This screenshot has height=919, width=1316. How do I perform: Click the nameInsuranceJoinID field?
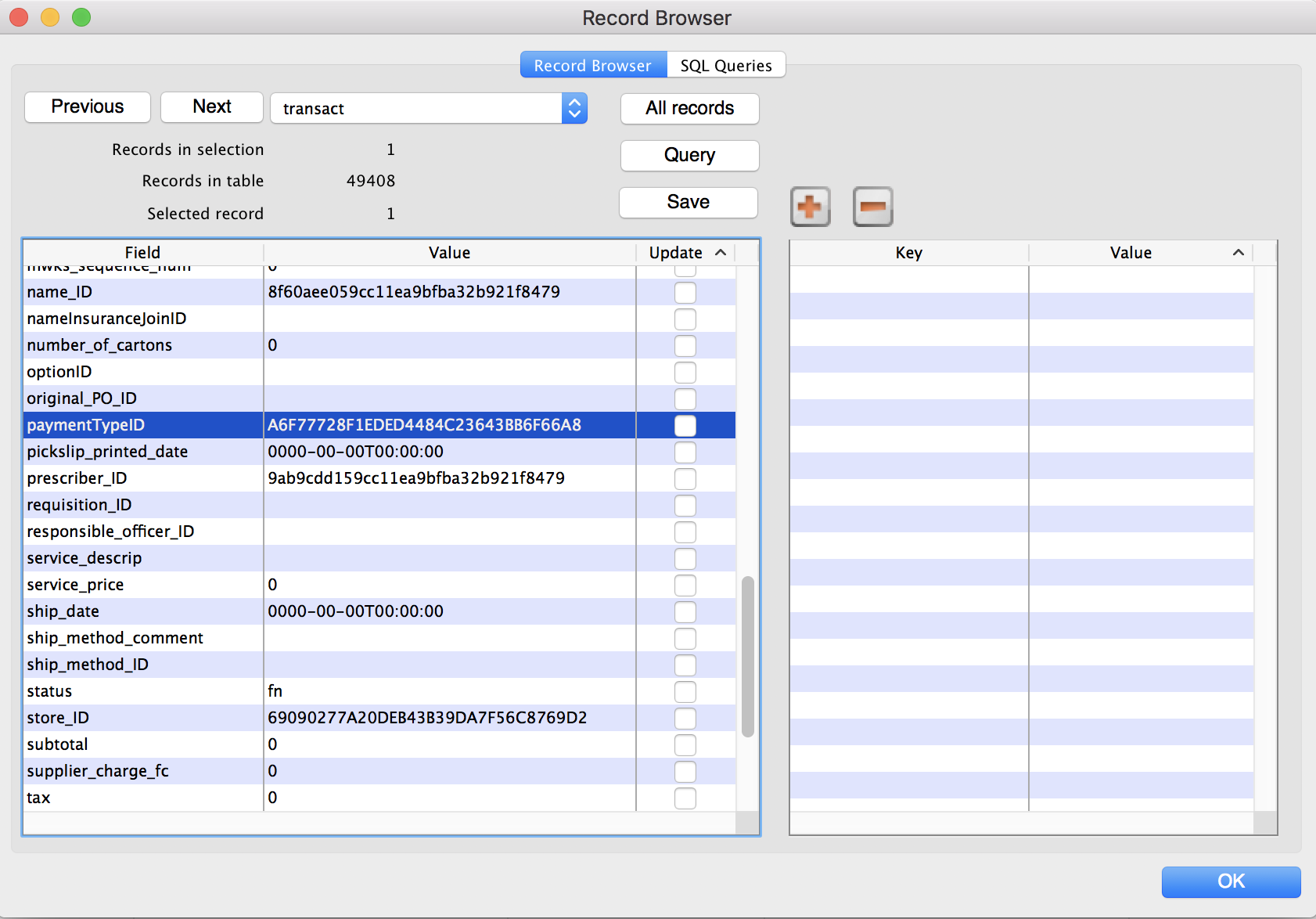coord(106,319)
